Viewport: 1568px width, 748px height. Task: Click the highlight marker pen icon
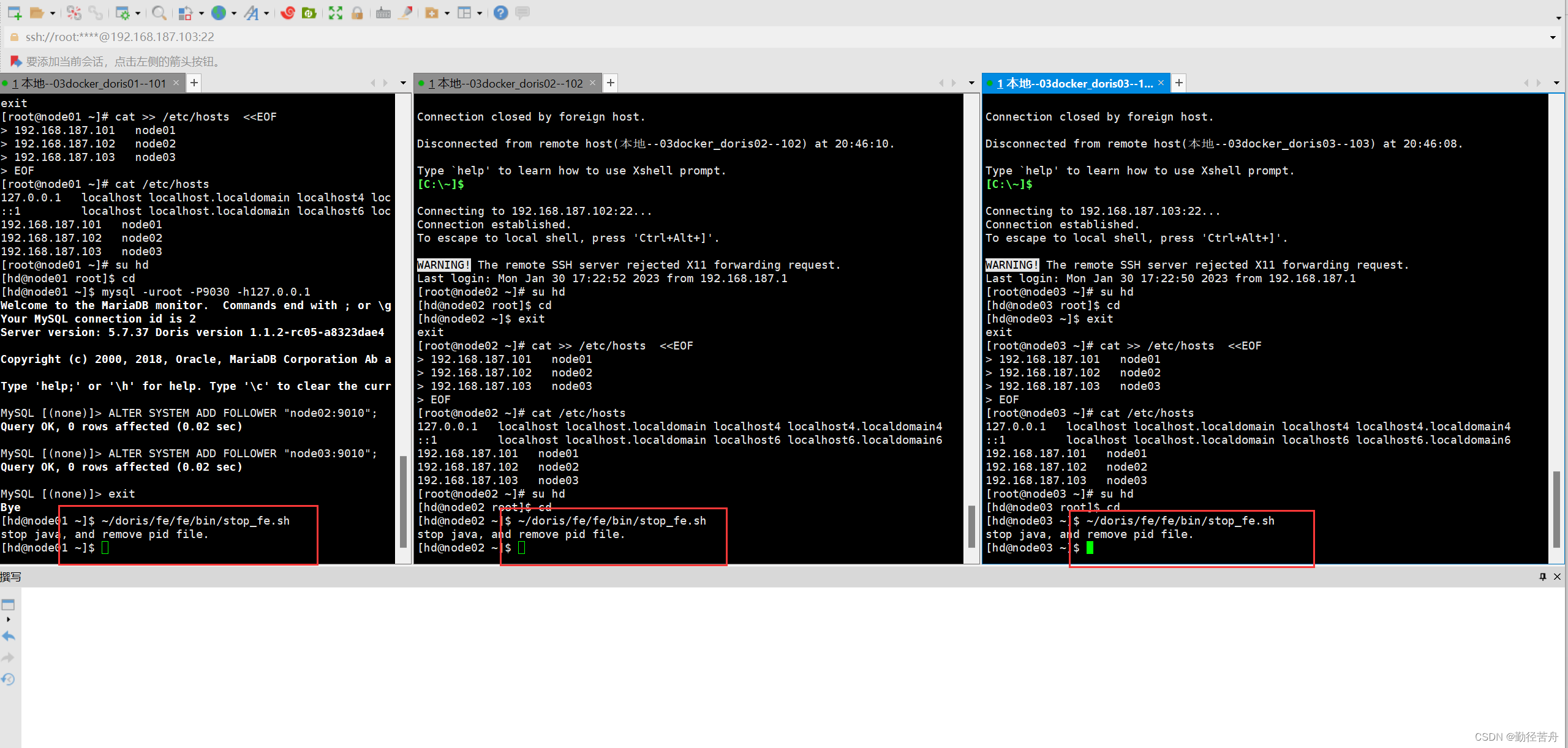405,12
